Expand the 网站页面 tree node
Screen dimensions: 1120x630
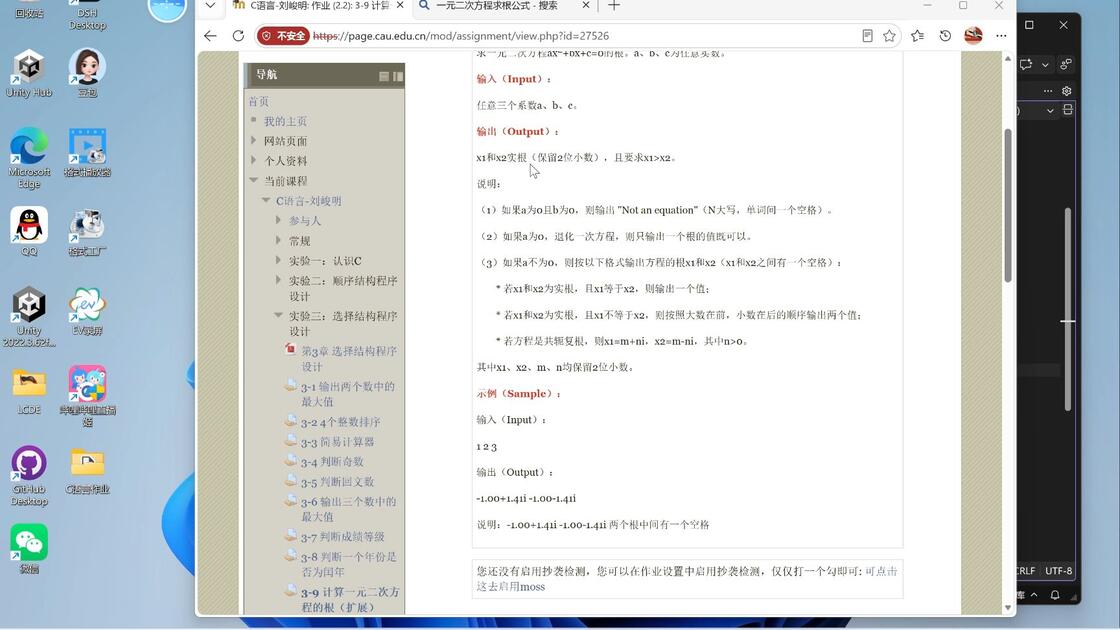click(254, 141)
